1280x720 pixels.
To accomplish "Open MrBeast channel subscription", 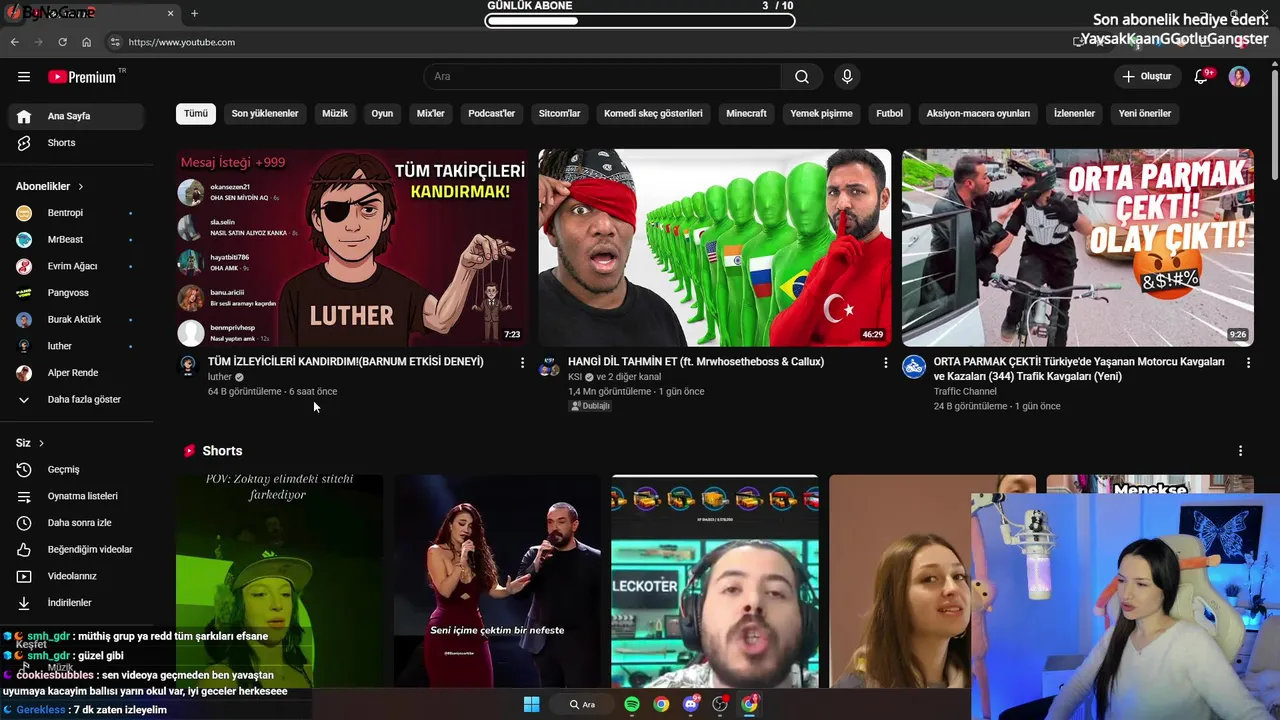I will tap(76, 240).
